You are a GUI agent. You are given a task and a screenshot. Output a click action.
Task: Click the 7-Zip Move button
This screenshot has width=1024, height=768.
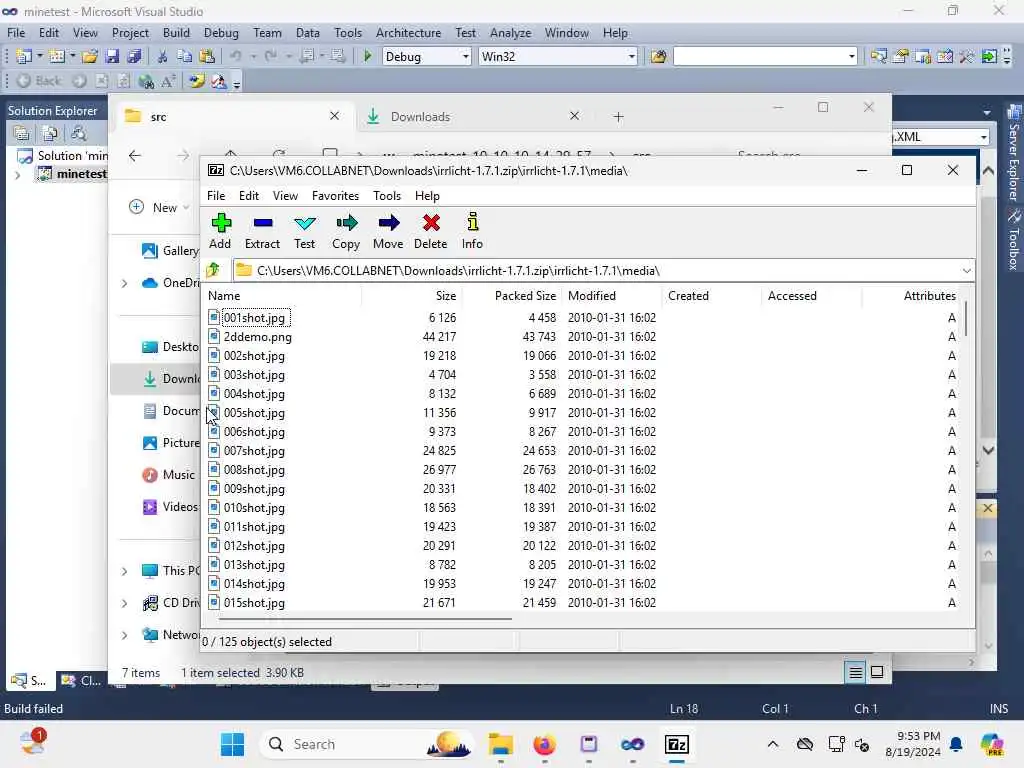[x=388, y=231]
